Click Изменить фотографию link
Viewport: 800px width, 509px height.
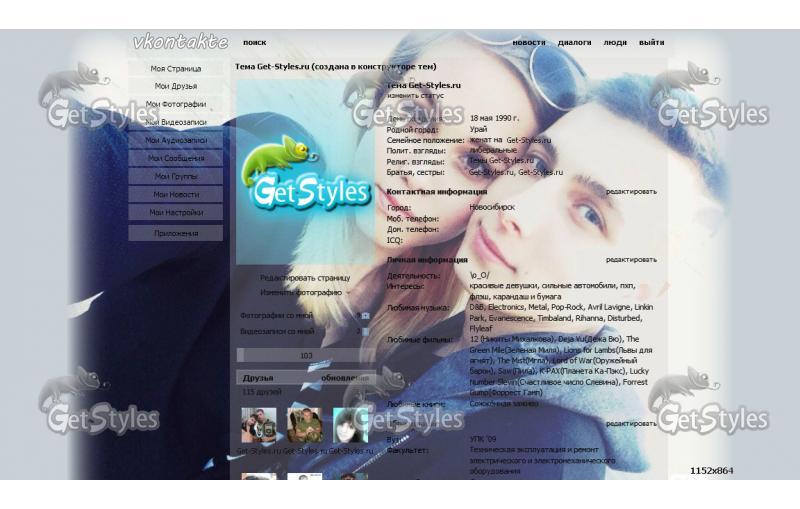coord(301,293)
